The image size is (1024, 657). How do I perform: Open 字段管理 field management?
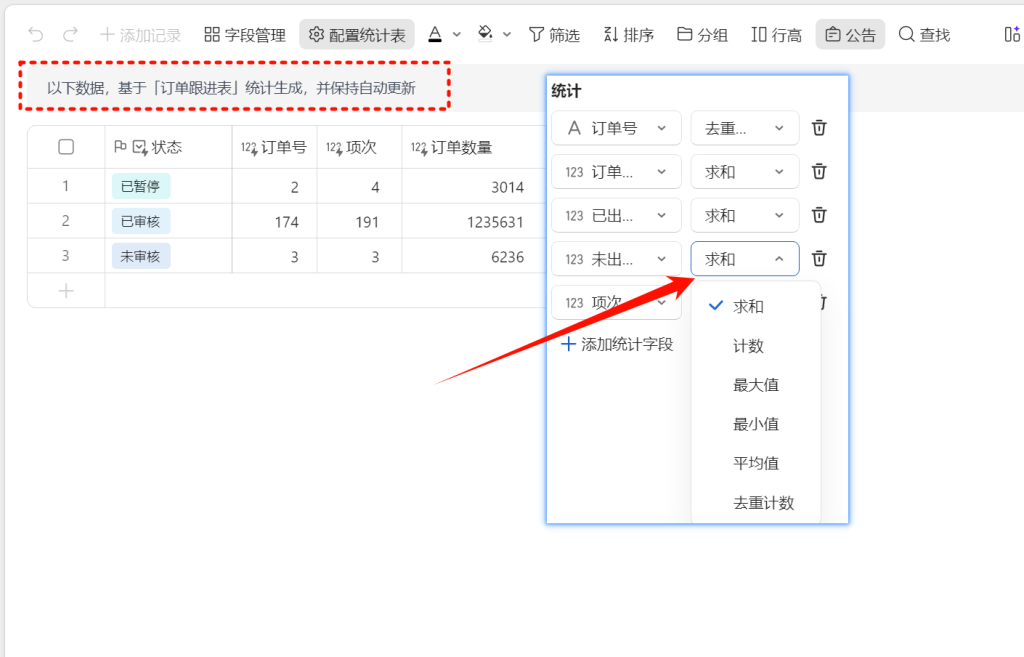[245, 35]
